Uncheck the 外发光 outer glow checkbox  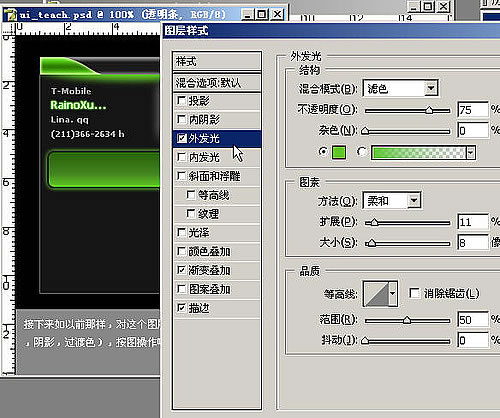coord(181,138)
